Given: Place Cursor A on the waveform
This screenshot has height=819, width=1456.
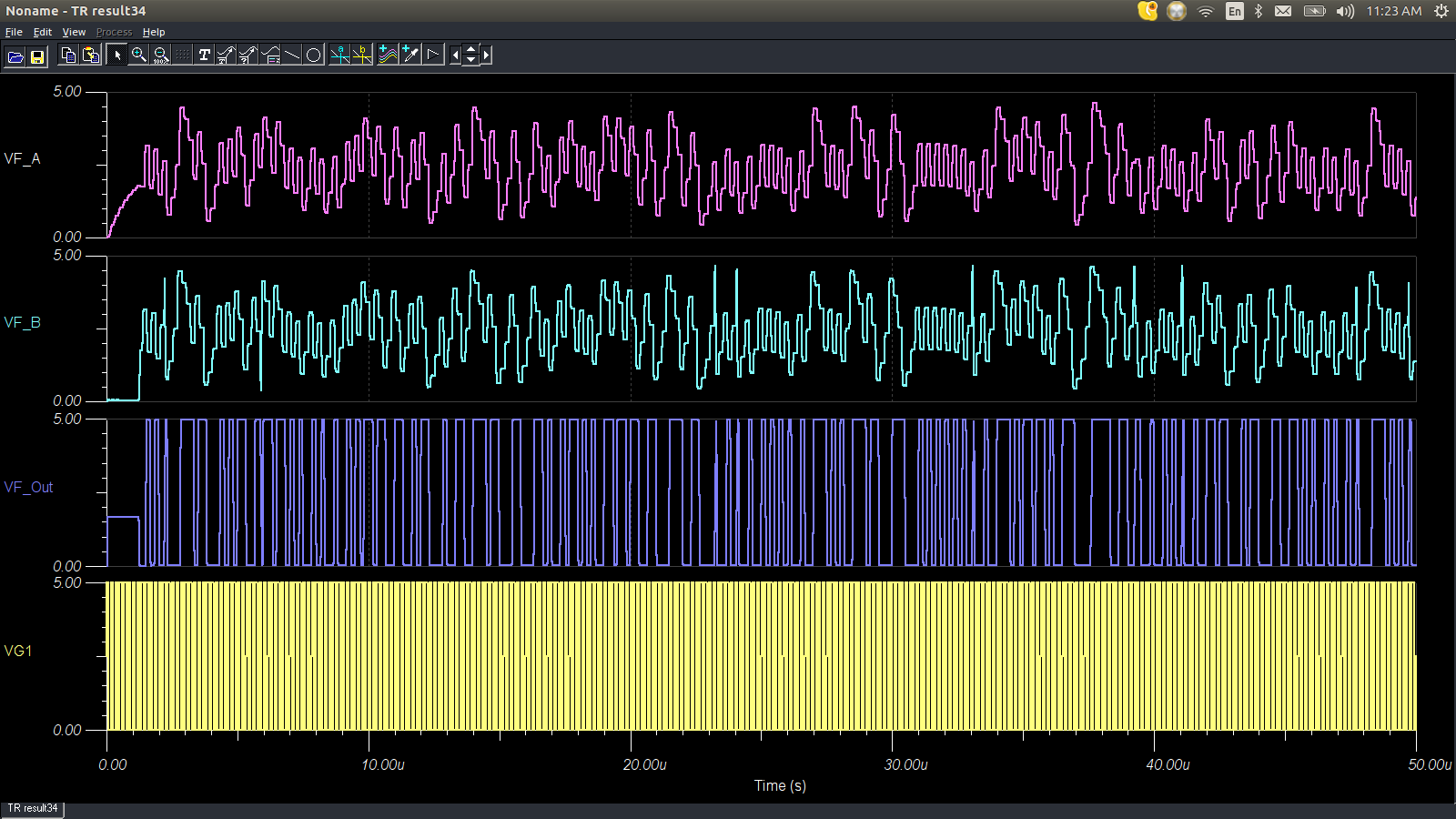Looking at the screenshot, I should (339, 55).
